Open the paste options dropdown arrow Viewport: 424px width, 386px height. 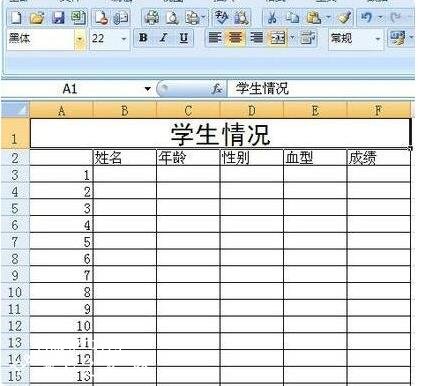click(328, 17)
